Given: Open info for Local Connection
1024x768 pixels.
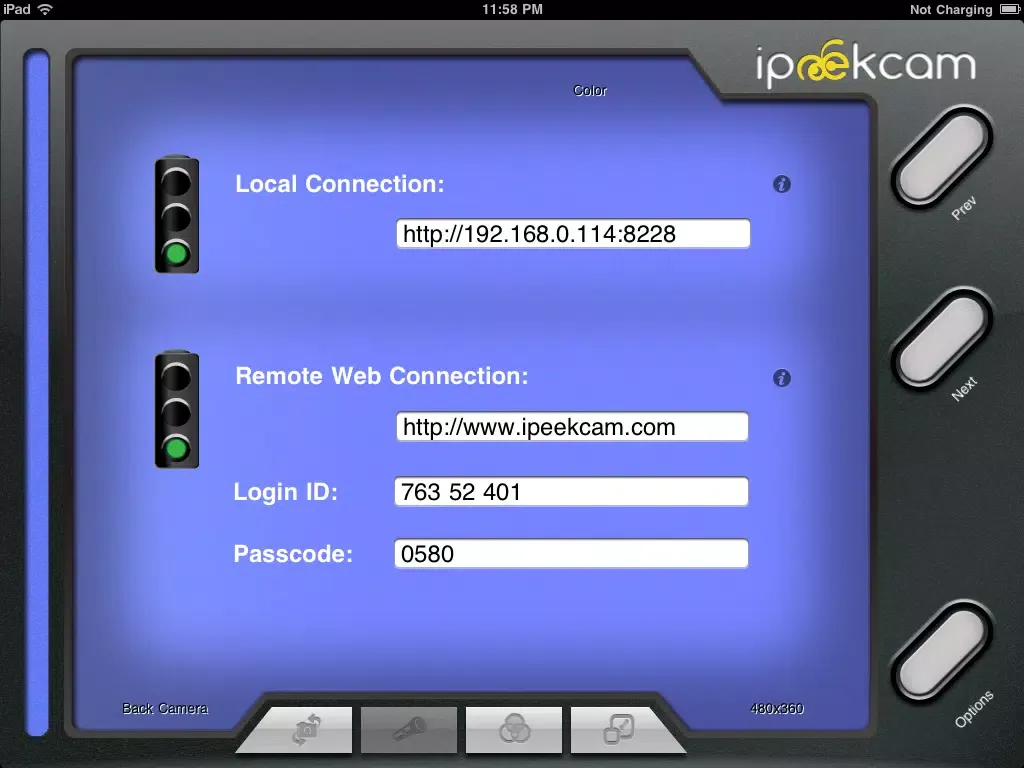Looking at the screenshot, I should [x=782, y=184].
